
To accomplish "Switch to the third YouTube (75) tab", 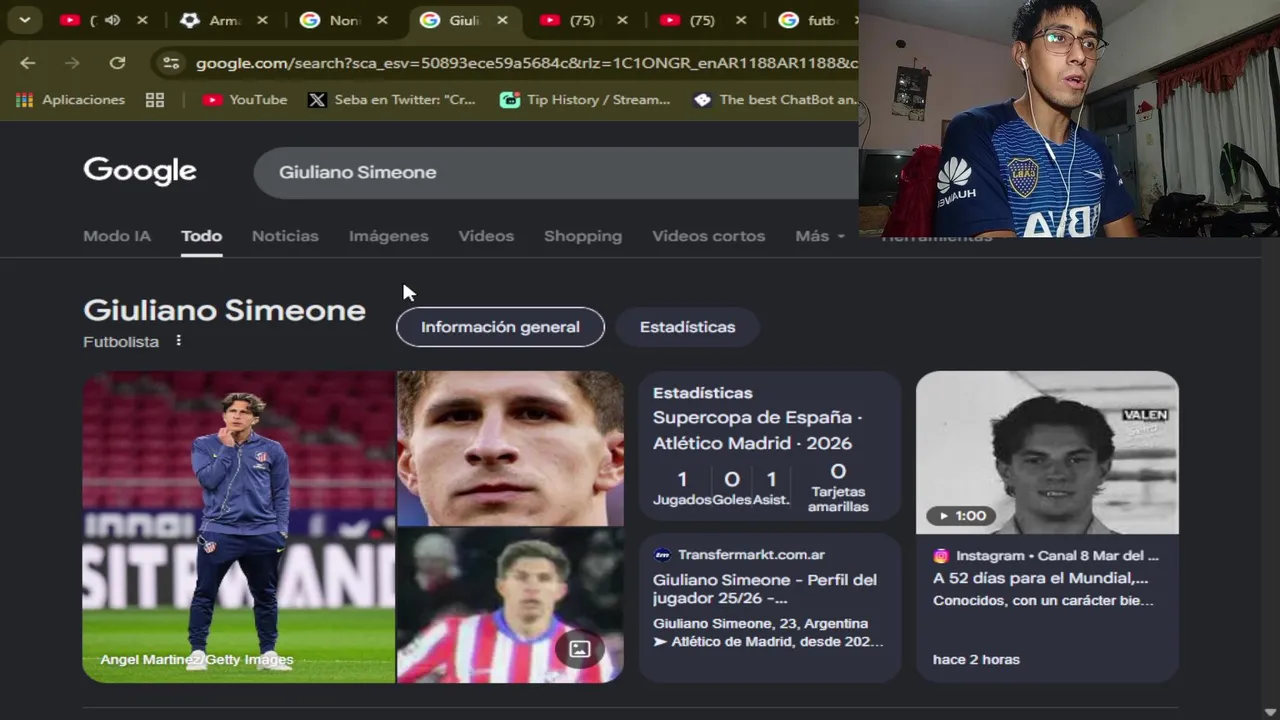I will point(690,20).
